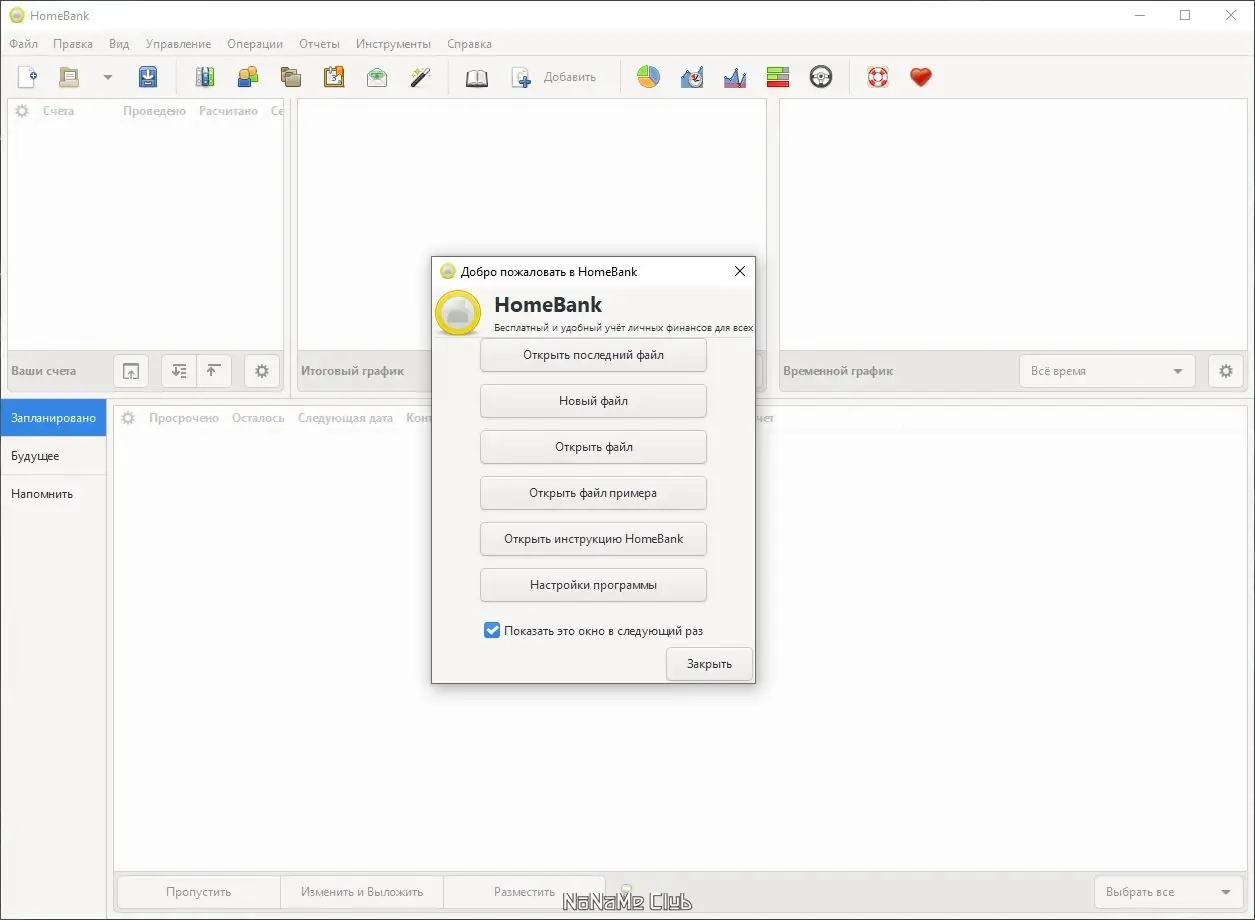Click the Расчитано column header

click(x=228, y=111)
